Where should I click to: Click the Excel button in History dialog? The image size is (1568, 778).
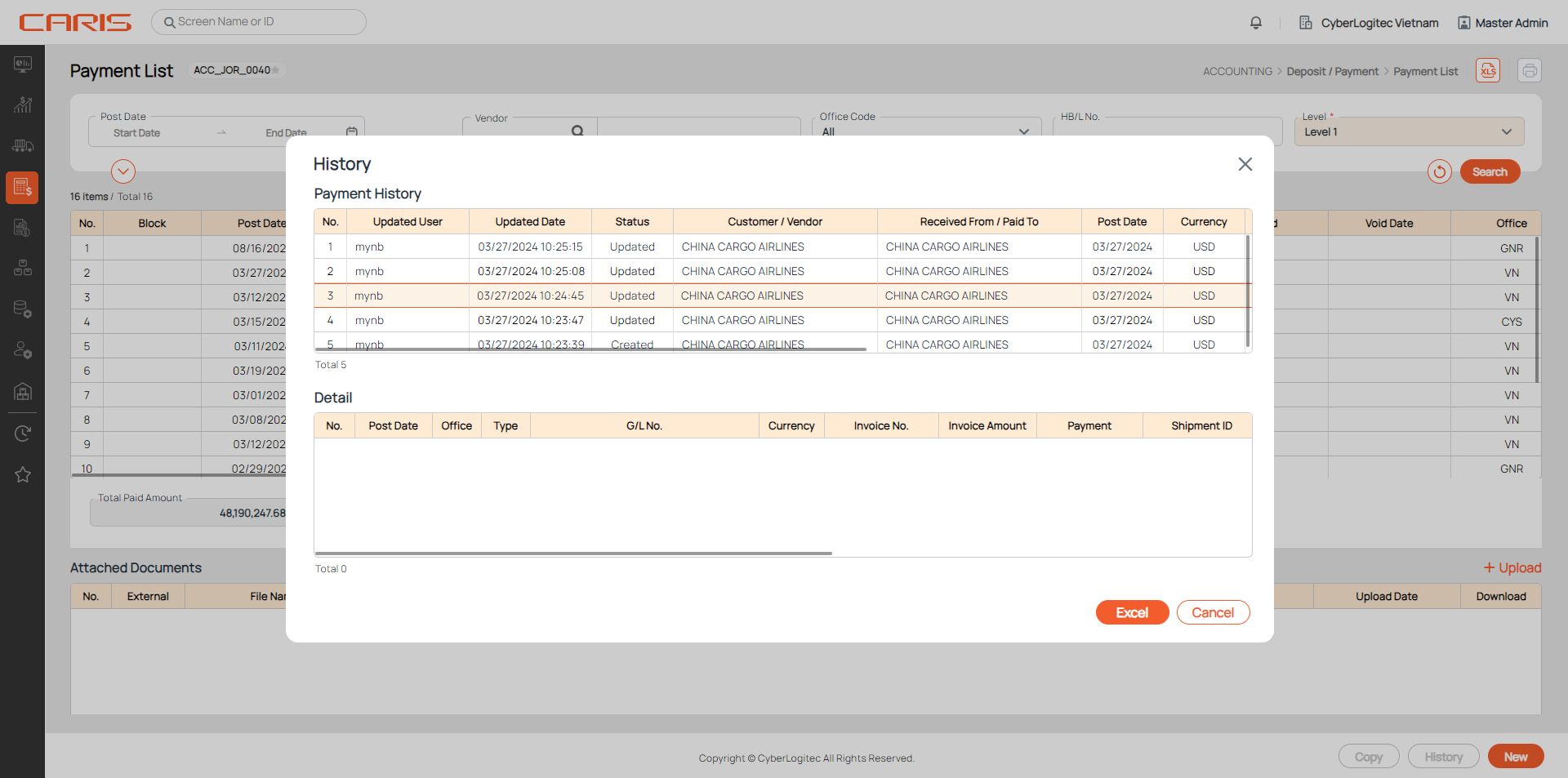coord(1132,612)
